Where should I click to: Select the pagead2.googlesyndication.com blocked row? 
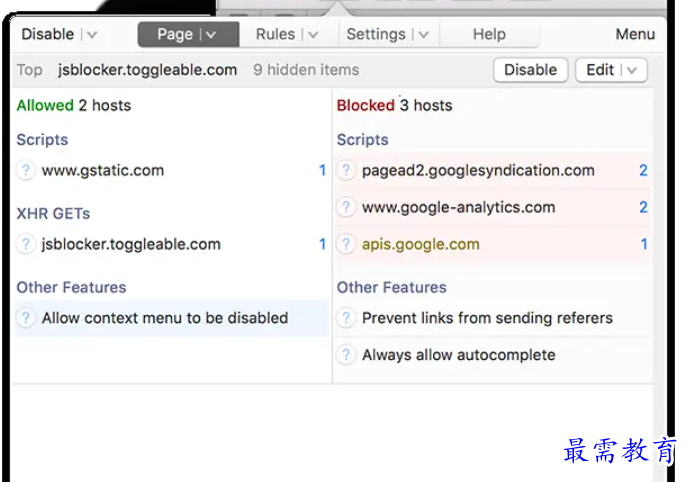point(493,170)
